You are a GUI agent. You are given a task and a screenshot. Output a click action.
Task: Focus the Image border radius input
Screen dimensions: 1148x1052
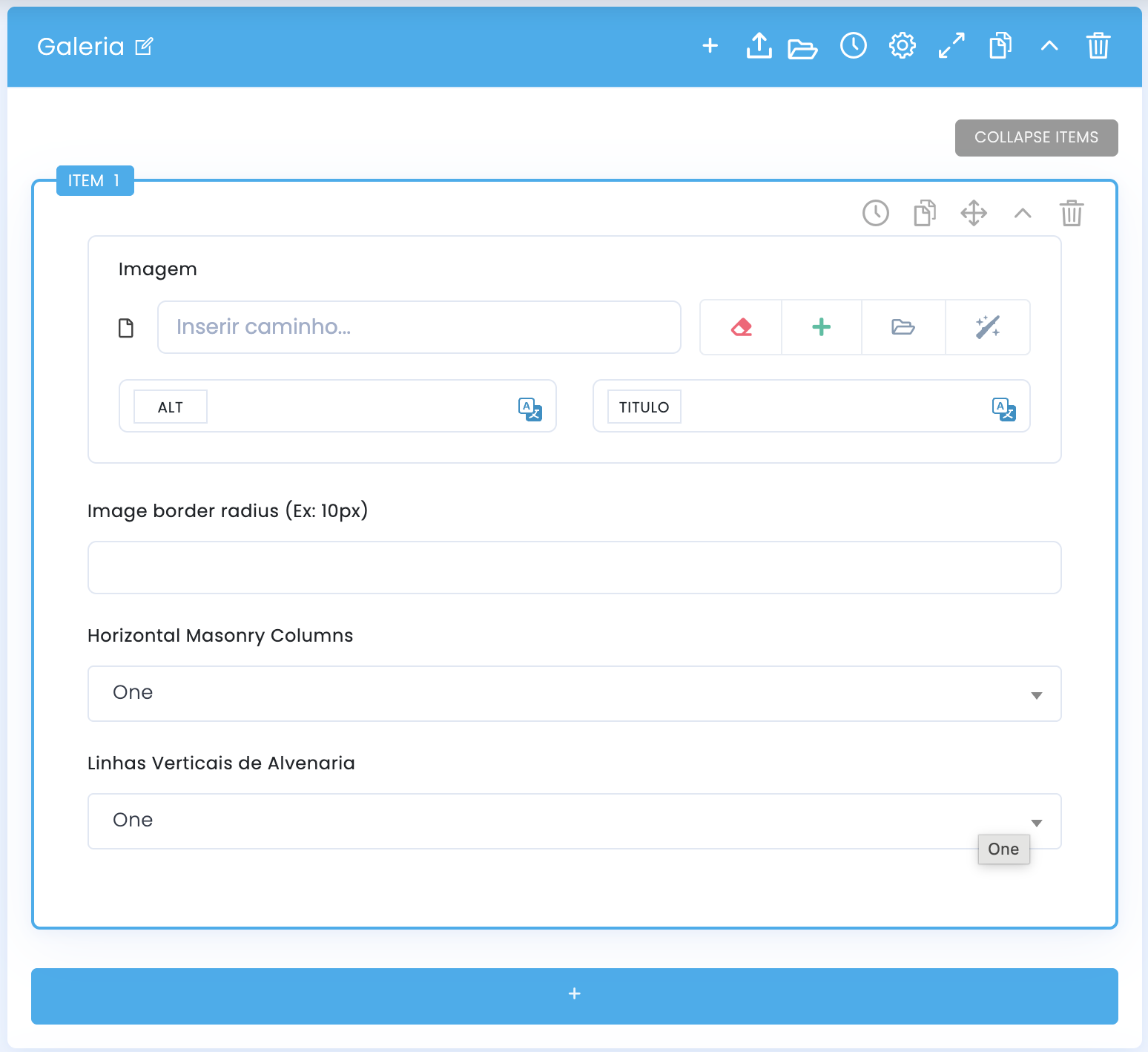[x=575, y=568]
